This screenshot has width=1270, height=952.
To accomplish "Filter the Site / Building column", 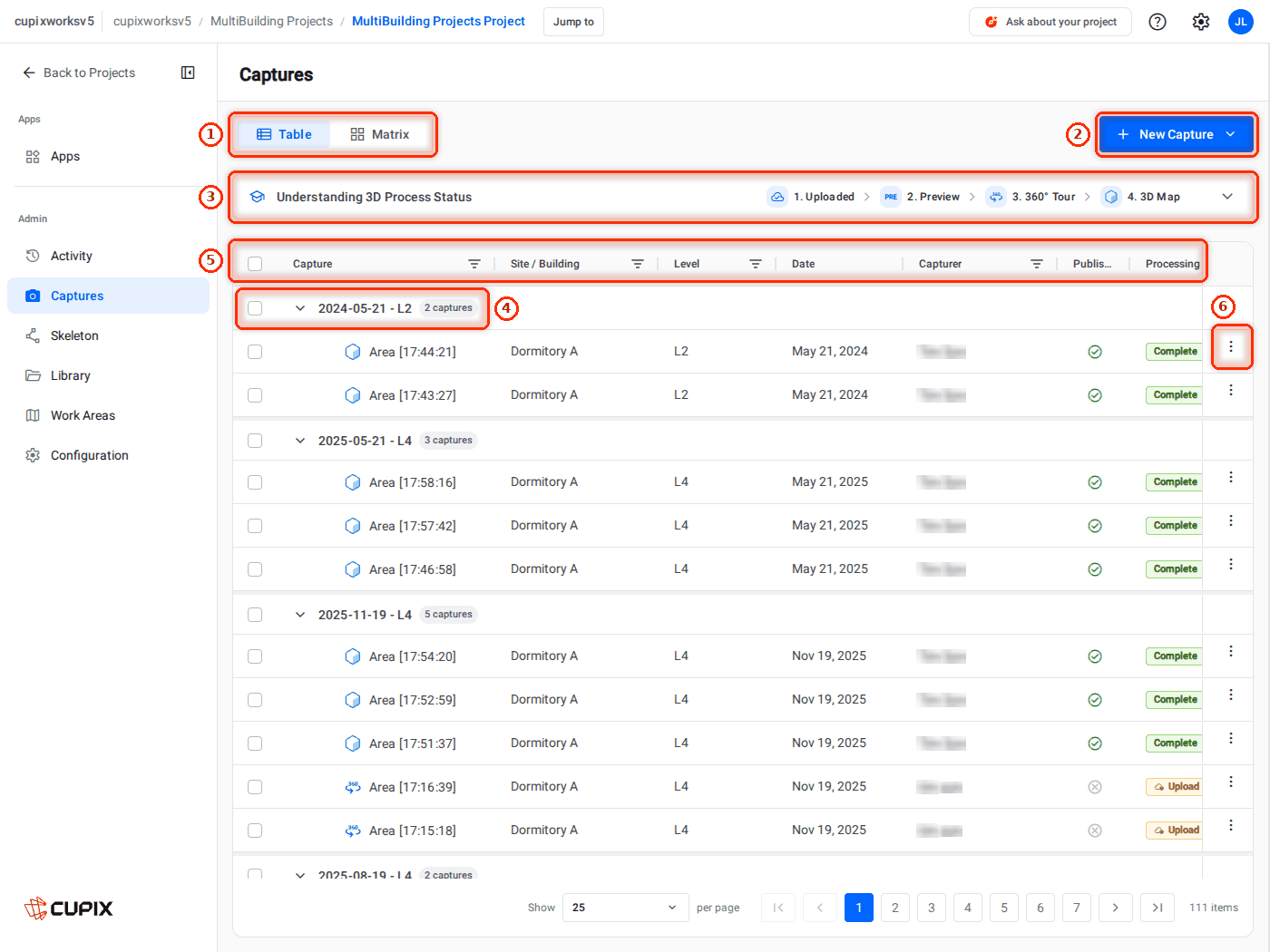I will (638, 264).
